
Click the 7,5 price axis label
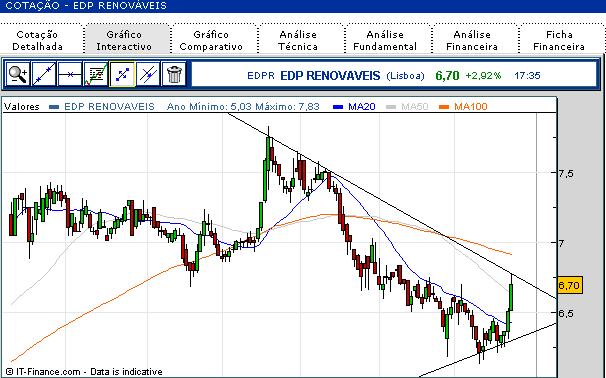[x=566, y=174]
